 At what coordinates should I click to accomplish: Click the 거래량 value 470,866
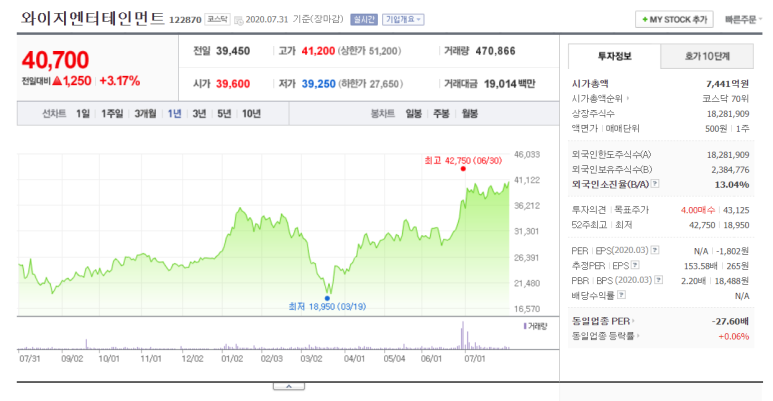495,51
